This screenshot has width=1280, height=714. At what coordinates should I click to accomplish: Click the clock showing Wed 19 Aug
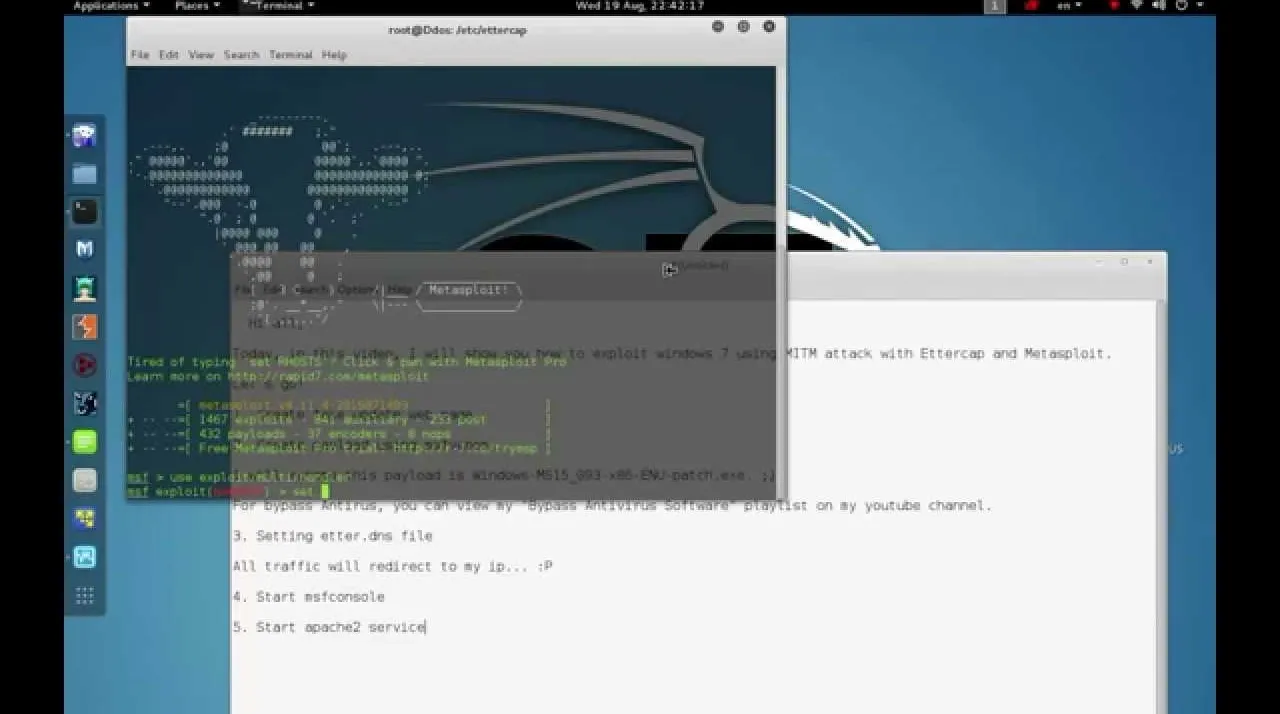point(639,6)
